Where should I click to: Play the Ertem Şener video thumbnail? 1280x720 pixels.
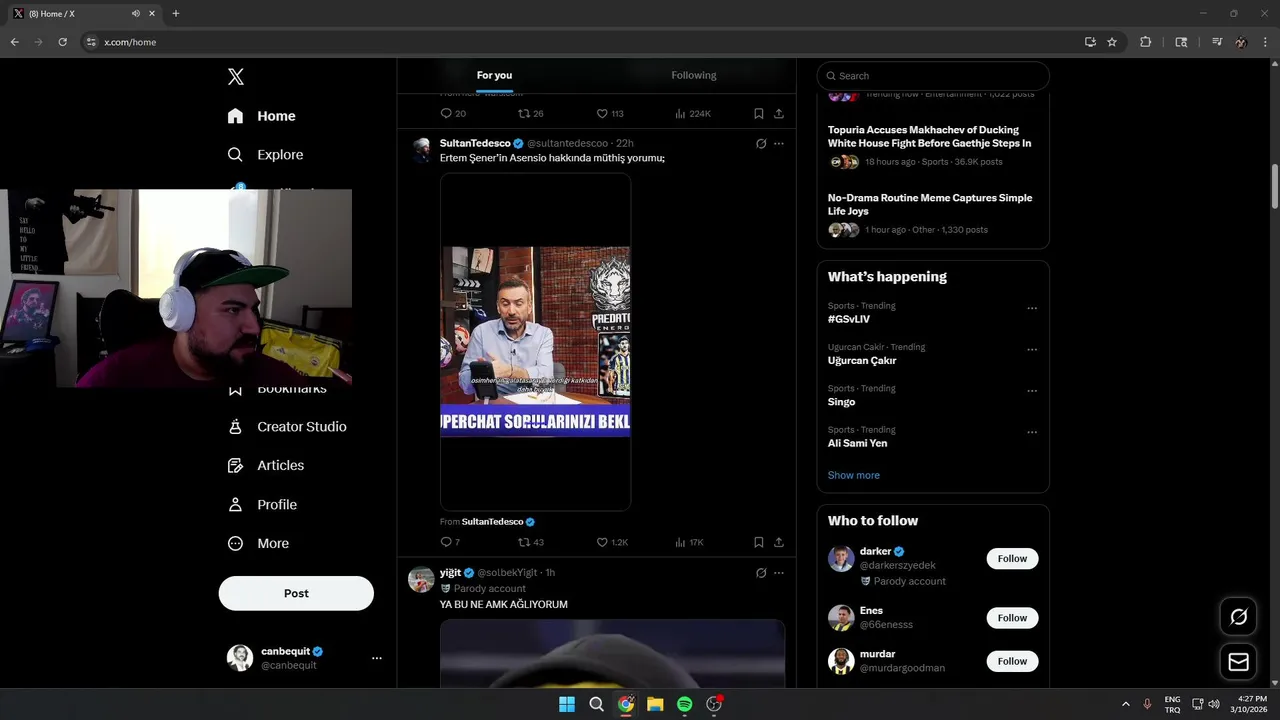point(536,342)
